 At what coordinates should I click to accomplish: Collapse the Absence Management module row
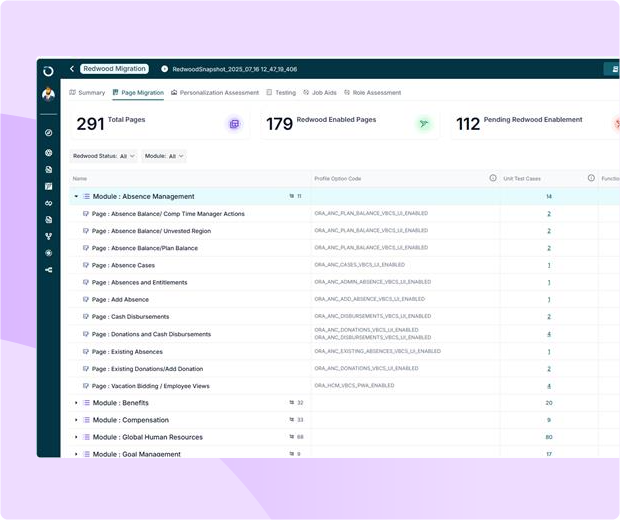pyautogui.click(x=76, y=197)
